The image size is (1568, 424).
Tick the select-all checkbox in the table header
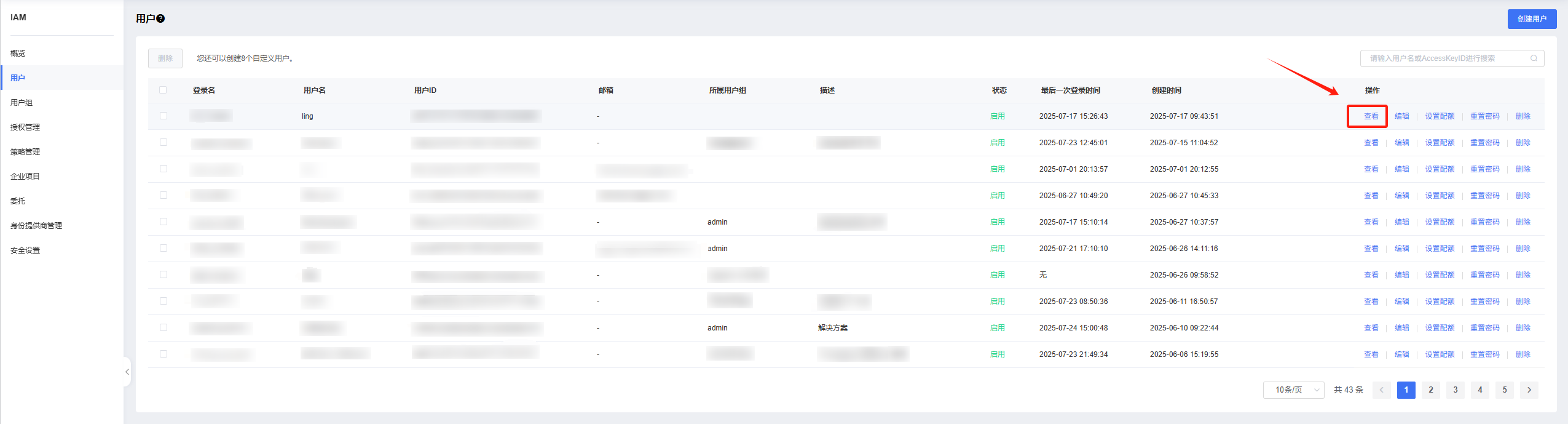[163, 90]
